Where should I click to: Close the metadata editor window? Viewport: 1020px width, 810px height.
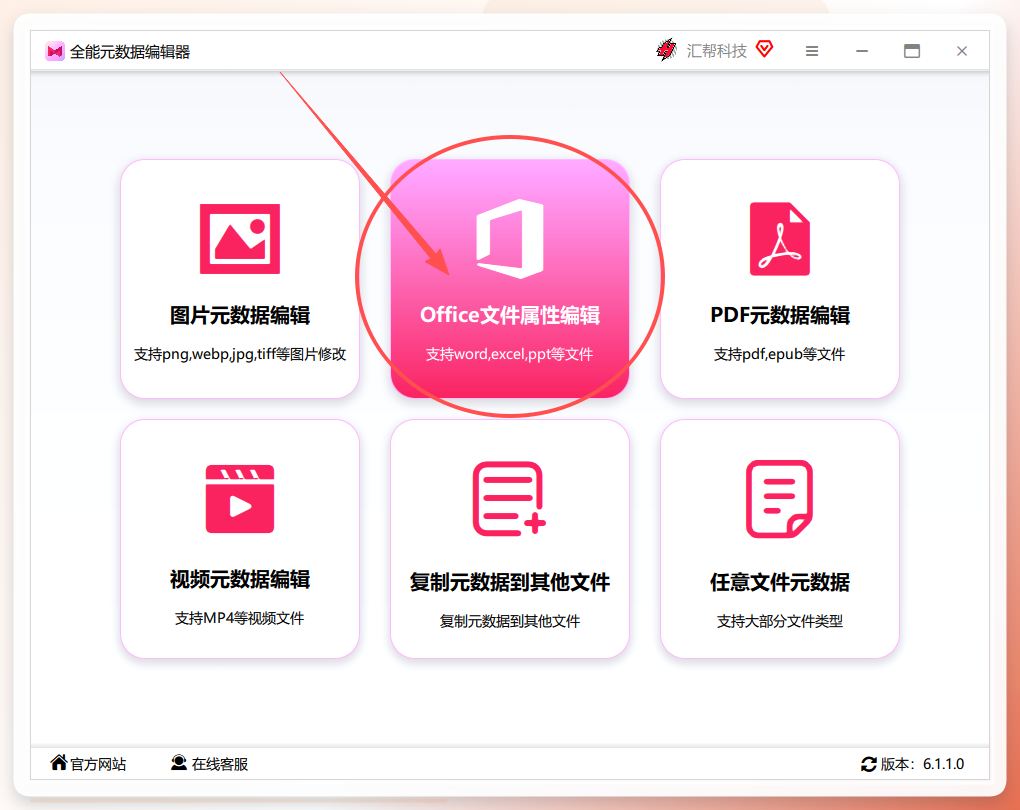961,51
